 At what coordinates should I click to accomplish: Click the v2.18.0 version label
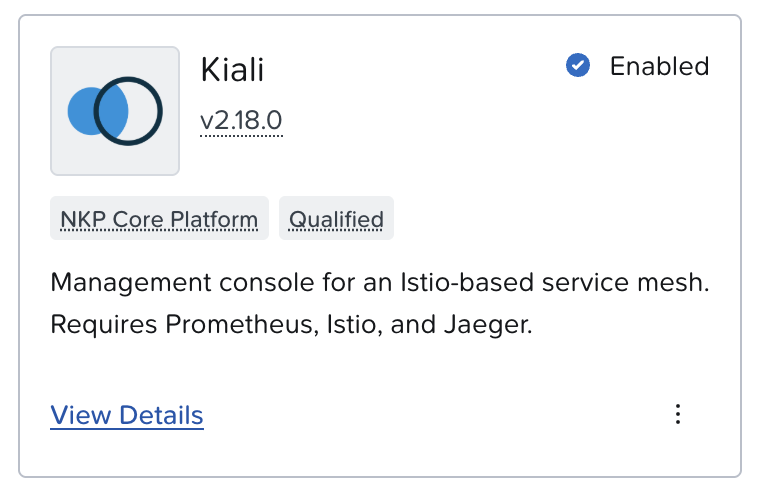241,121
